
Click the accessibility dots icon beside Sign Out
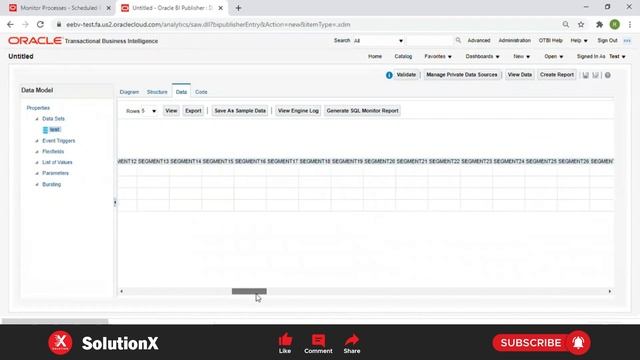tap(627, 41)
